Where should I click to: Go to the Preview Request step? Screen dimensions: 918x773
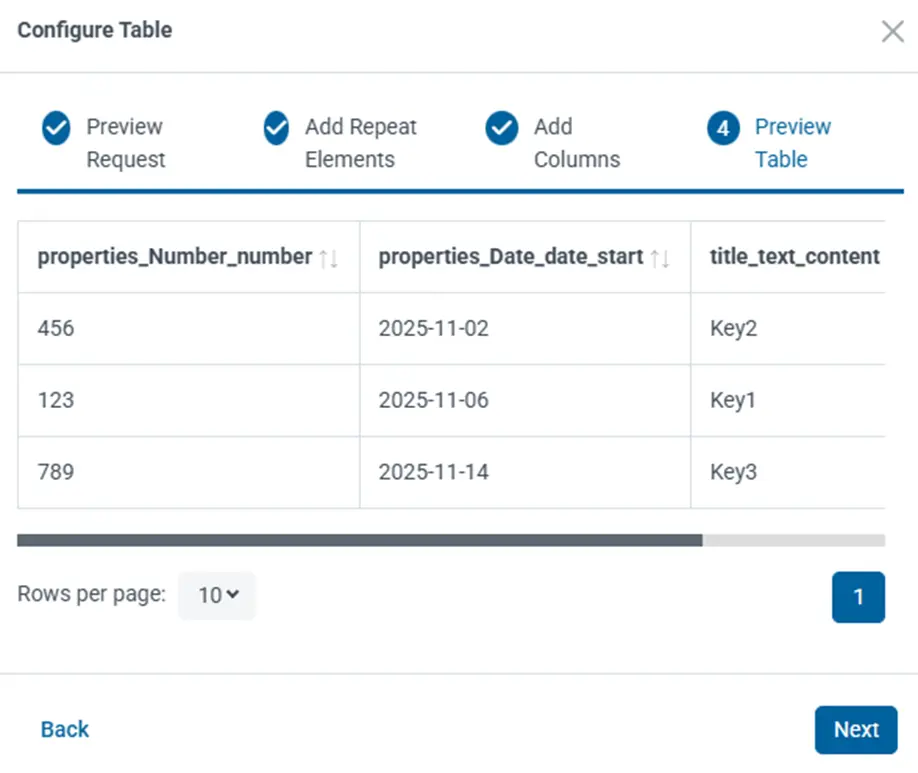pyautogui.click(x=125, y=143)
